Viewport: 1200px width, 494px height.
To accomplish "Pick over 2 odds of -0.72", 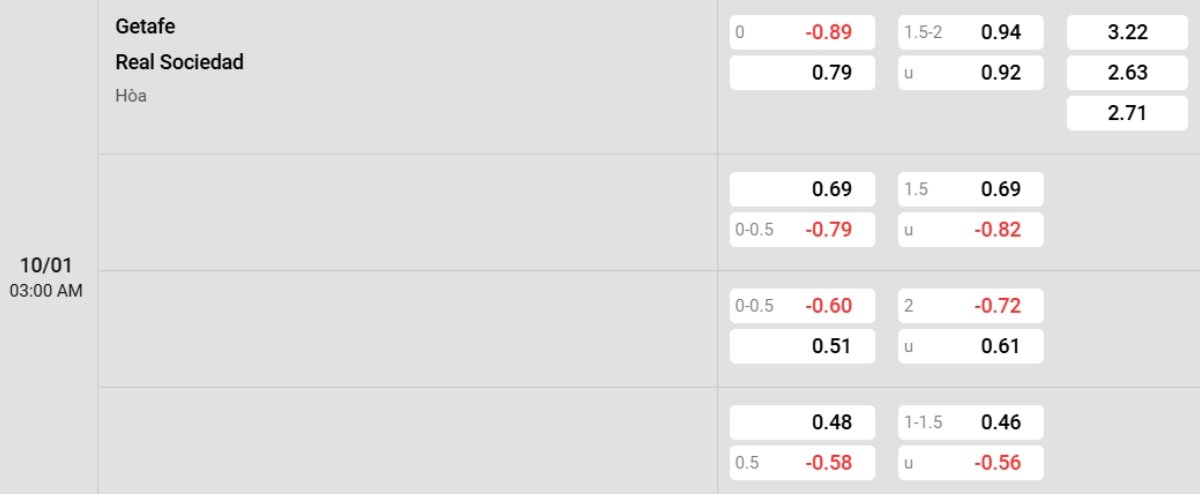I will coord(970,306).
